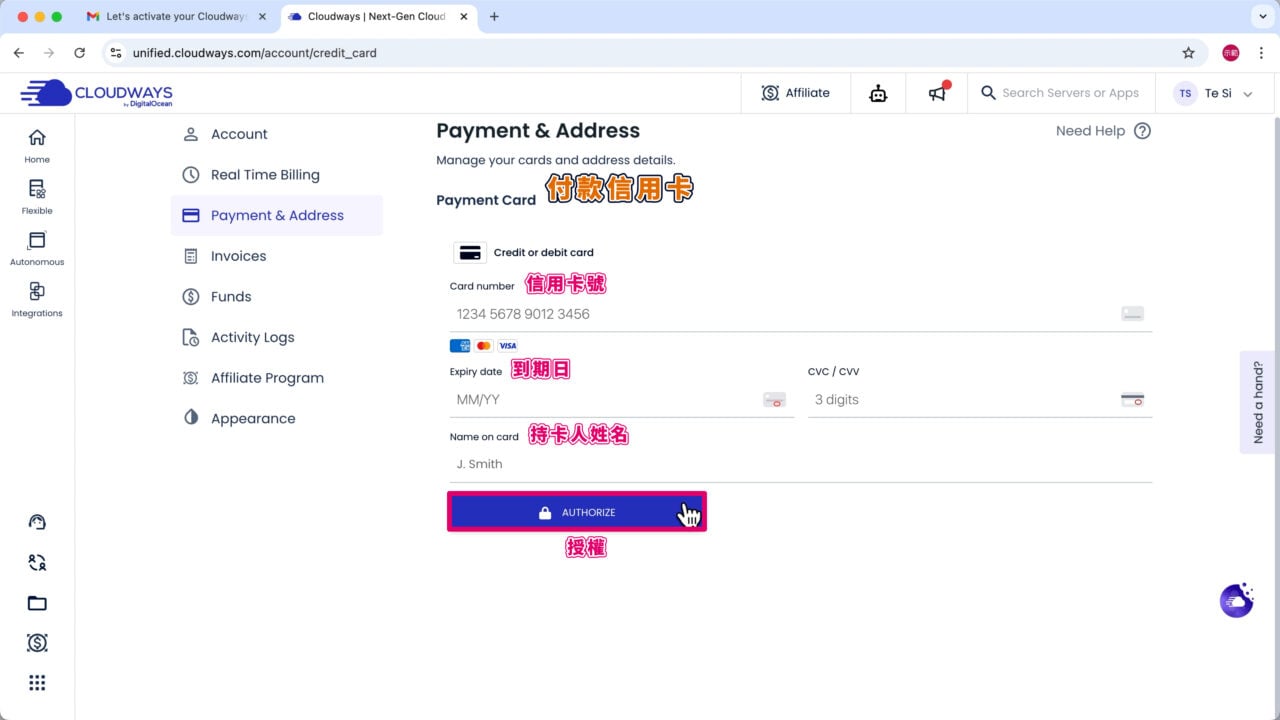Open Chrome's three-dot browser menu
1280x720 pixels.
click(1261, 52)
